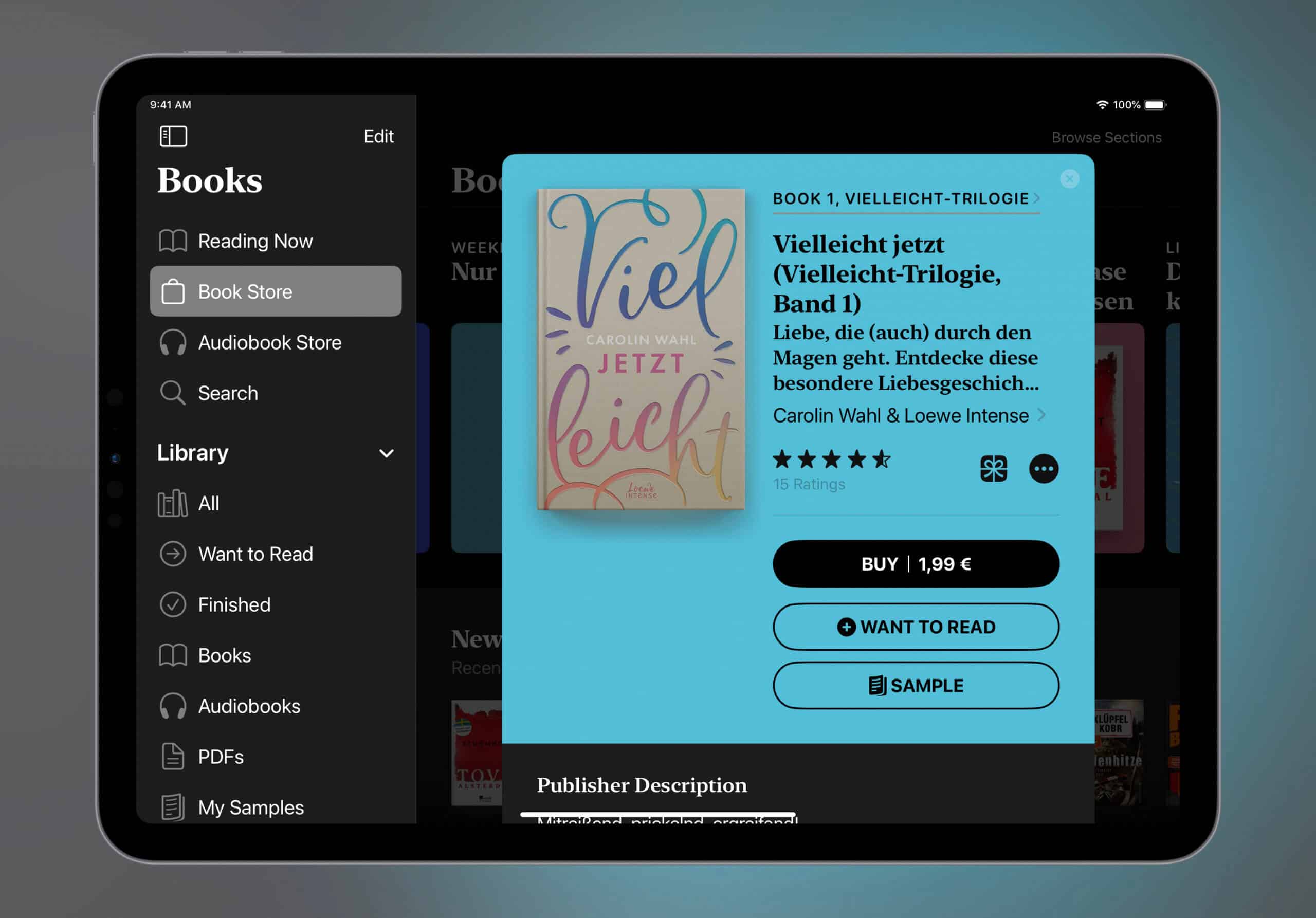The image size is (1316, 918).
Task: Open the Finished collection
Action: click(276, 604)
